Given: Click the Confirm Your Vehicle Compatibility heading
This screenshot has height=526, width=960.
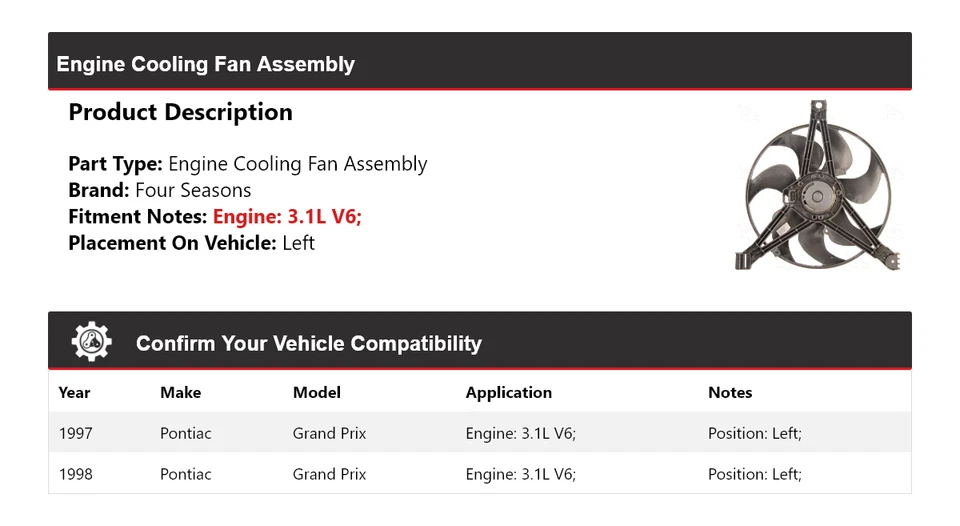Looking at the screenshot, I should 308,343.
